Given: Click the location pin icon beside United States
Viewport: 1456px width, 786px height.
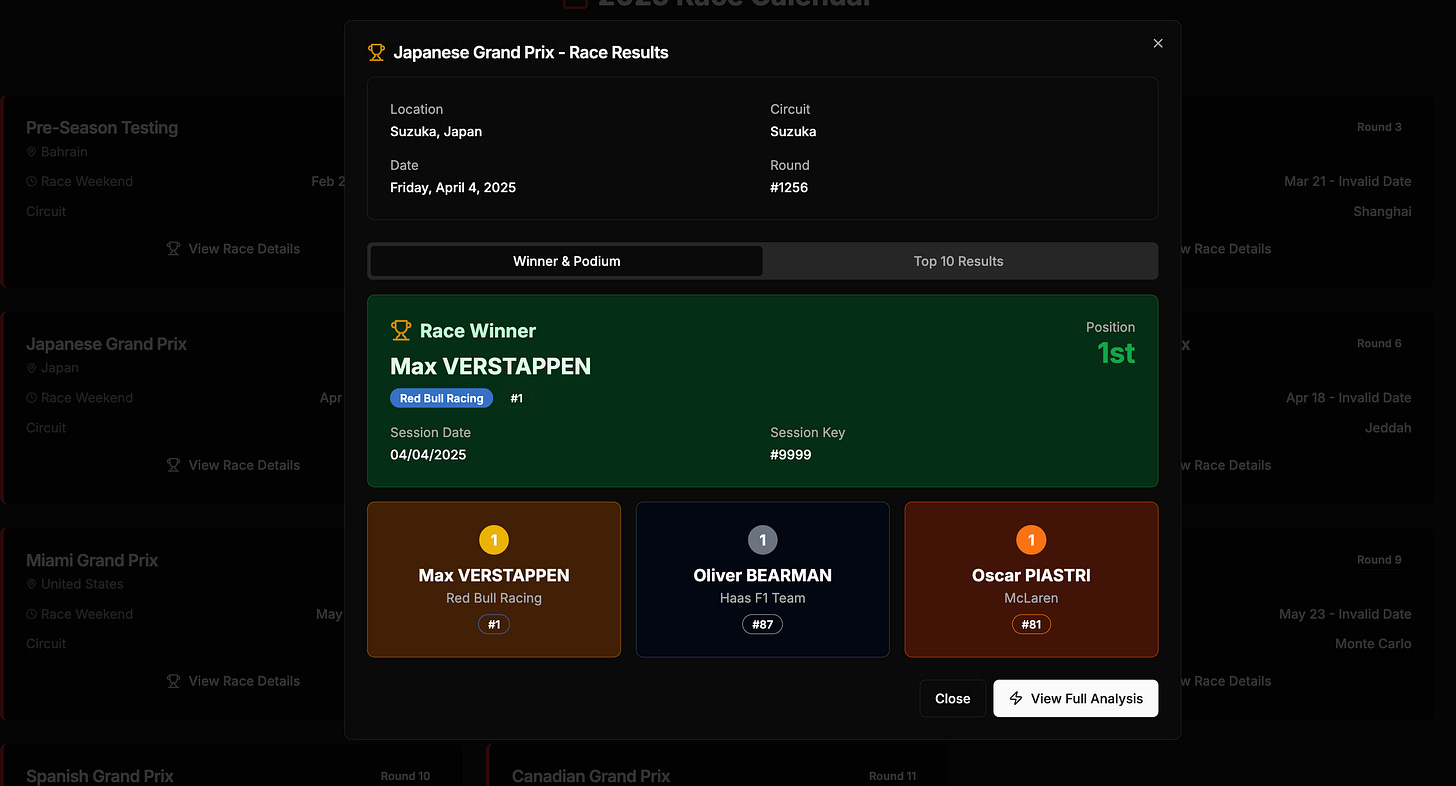Looking at the screenshot, I should [32, 584].
